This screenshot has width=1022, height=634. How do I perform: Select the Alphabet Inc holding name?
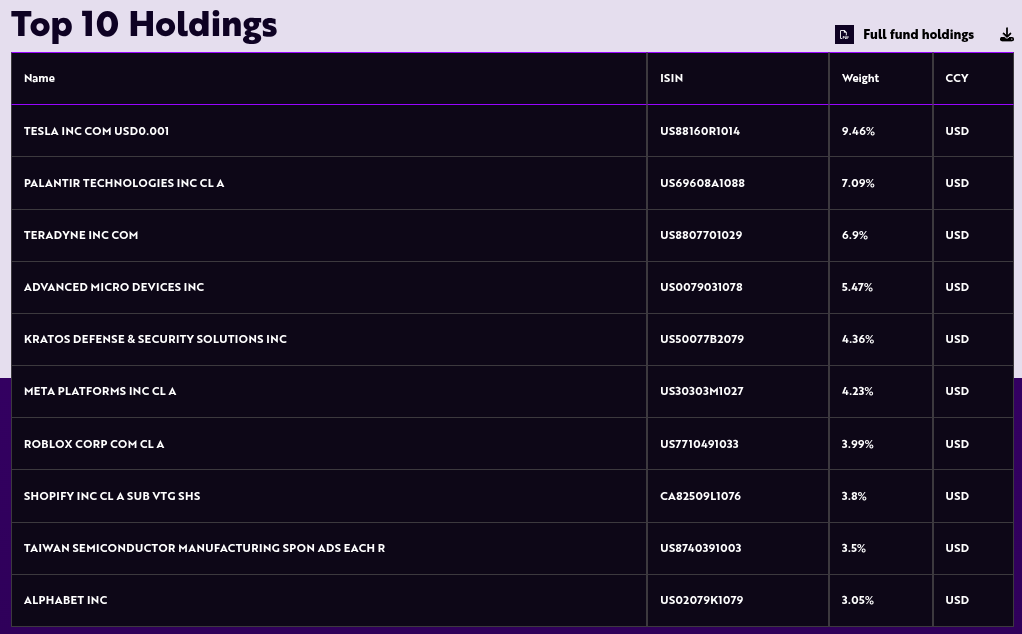(66, 600)
